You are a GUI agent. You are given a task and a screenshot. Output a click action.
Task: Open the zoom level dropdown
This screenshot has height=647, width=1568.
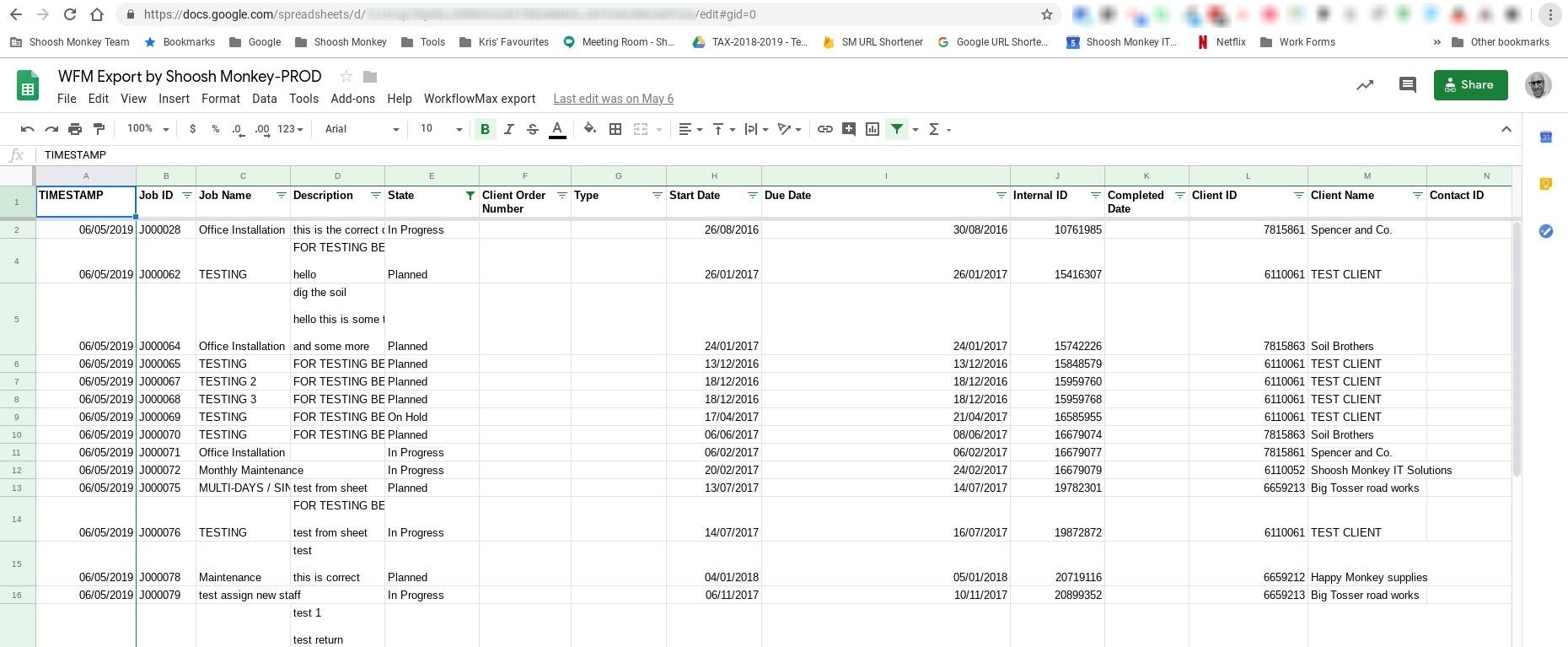pos(148,129)
